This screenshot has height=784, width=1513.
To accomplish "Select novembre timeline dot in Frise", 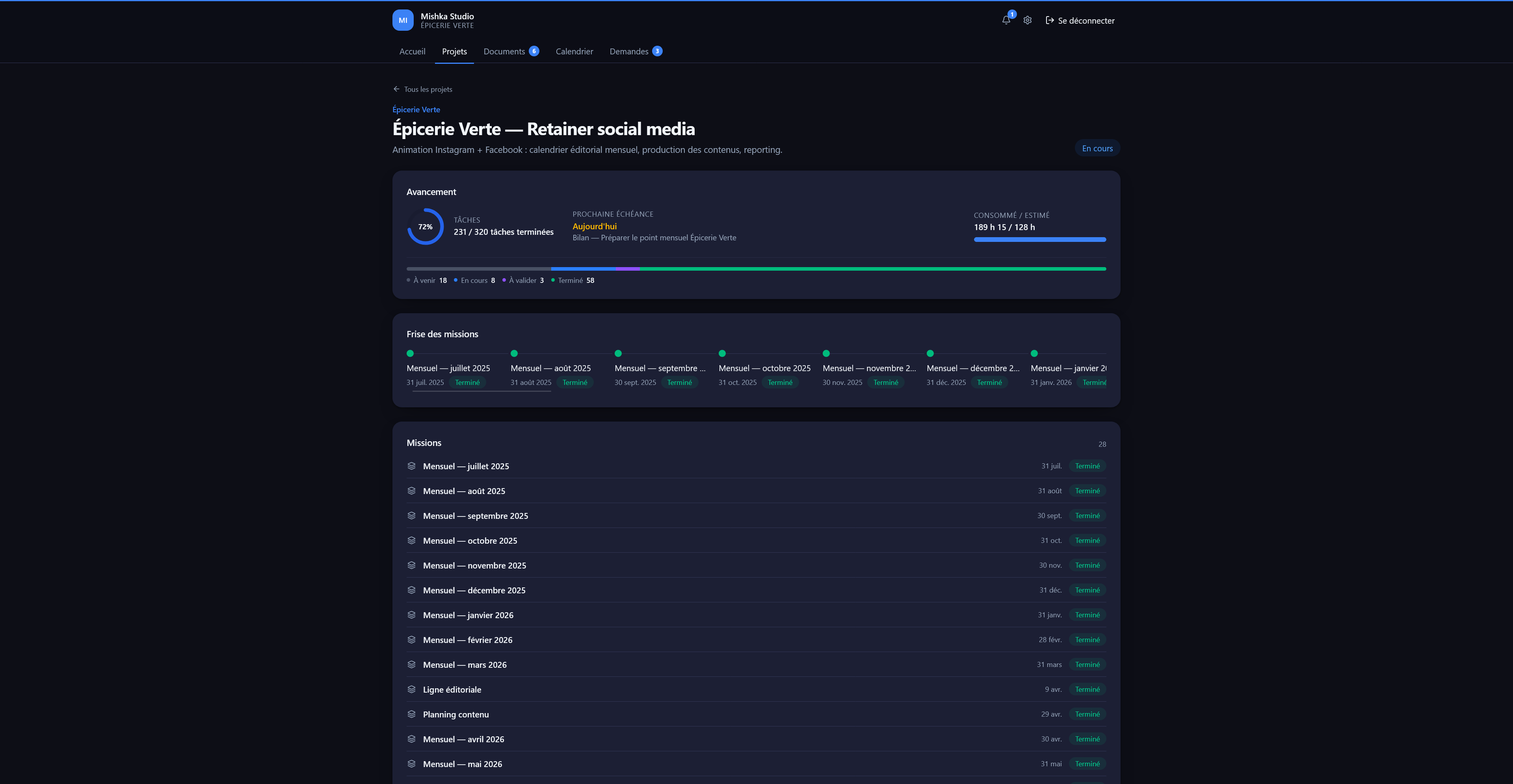I will click(x=826, y=353).
